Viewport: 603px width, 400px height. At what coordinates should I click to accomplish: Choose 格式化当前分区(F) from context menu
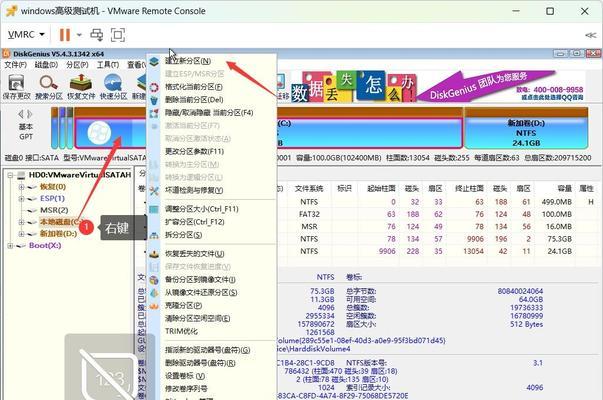coord(194,87)
